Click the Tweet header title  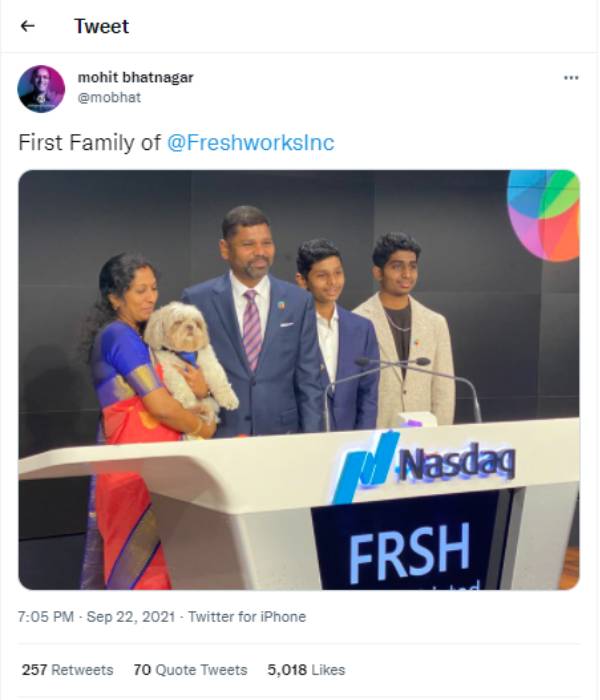pyautogui.click(x=101, y=26)
